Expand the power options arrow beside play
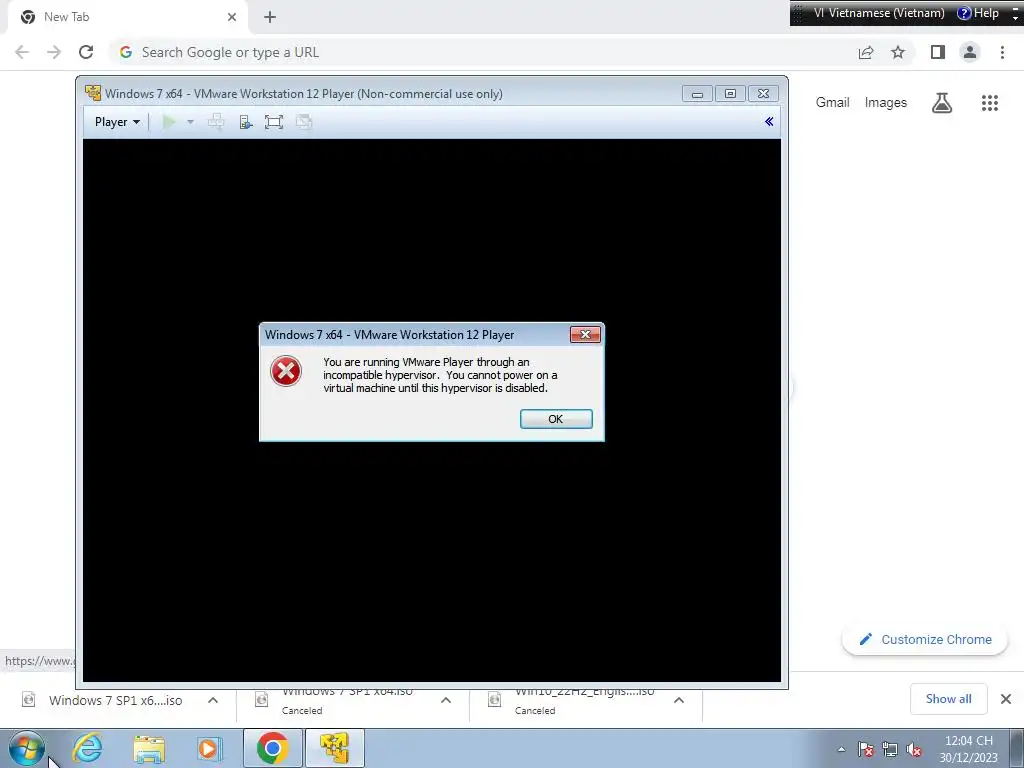This screenshot has width=1024, height=768. (x=190, y=121)
